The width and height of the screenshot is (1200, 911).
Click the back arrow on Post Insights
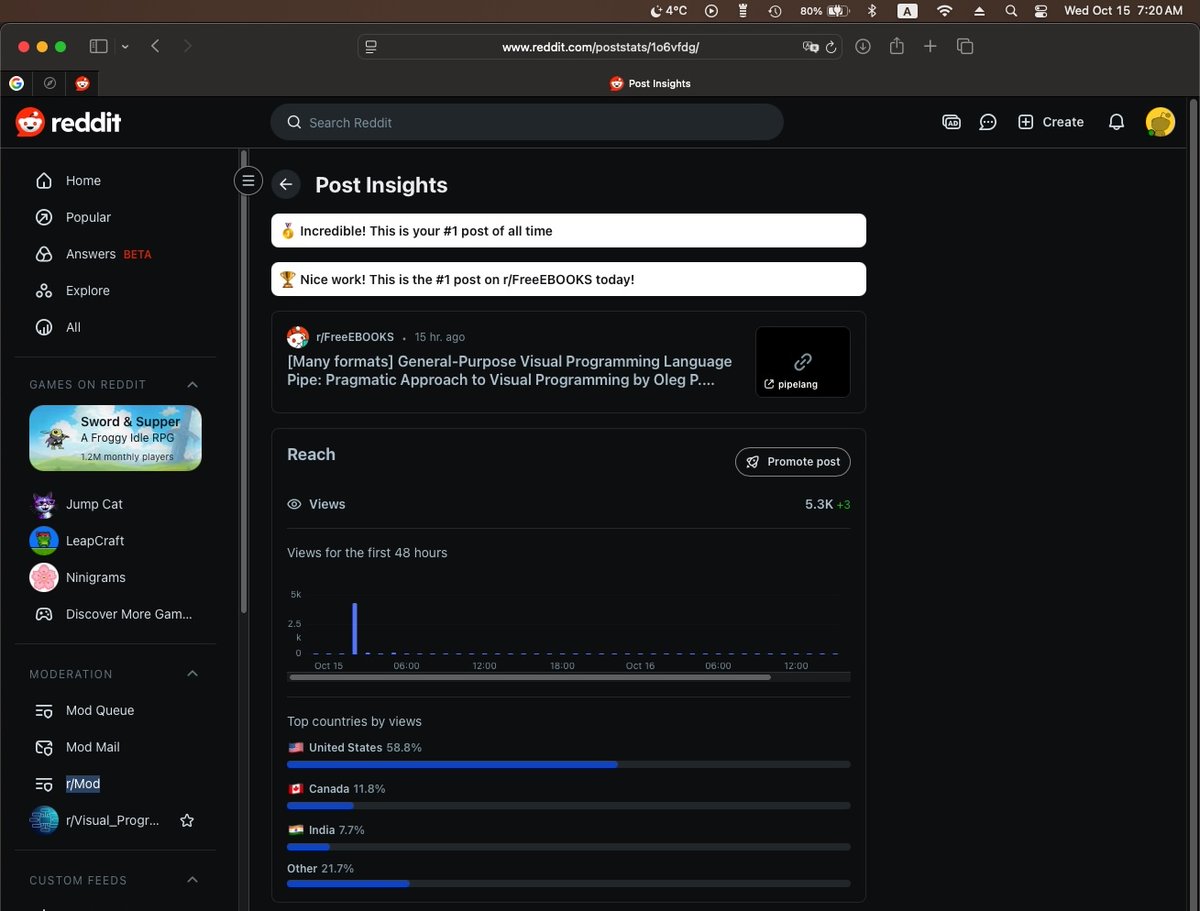[x=286, y=184]
